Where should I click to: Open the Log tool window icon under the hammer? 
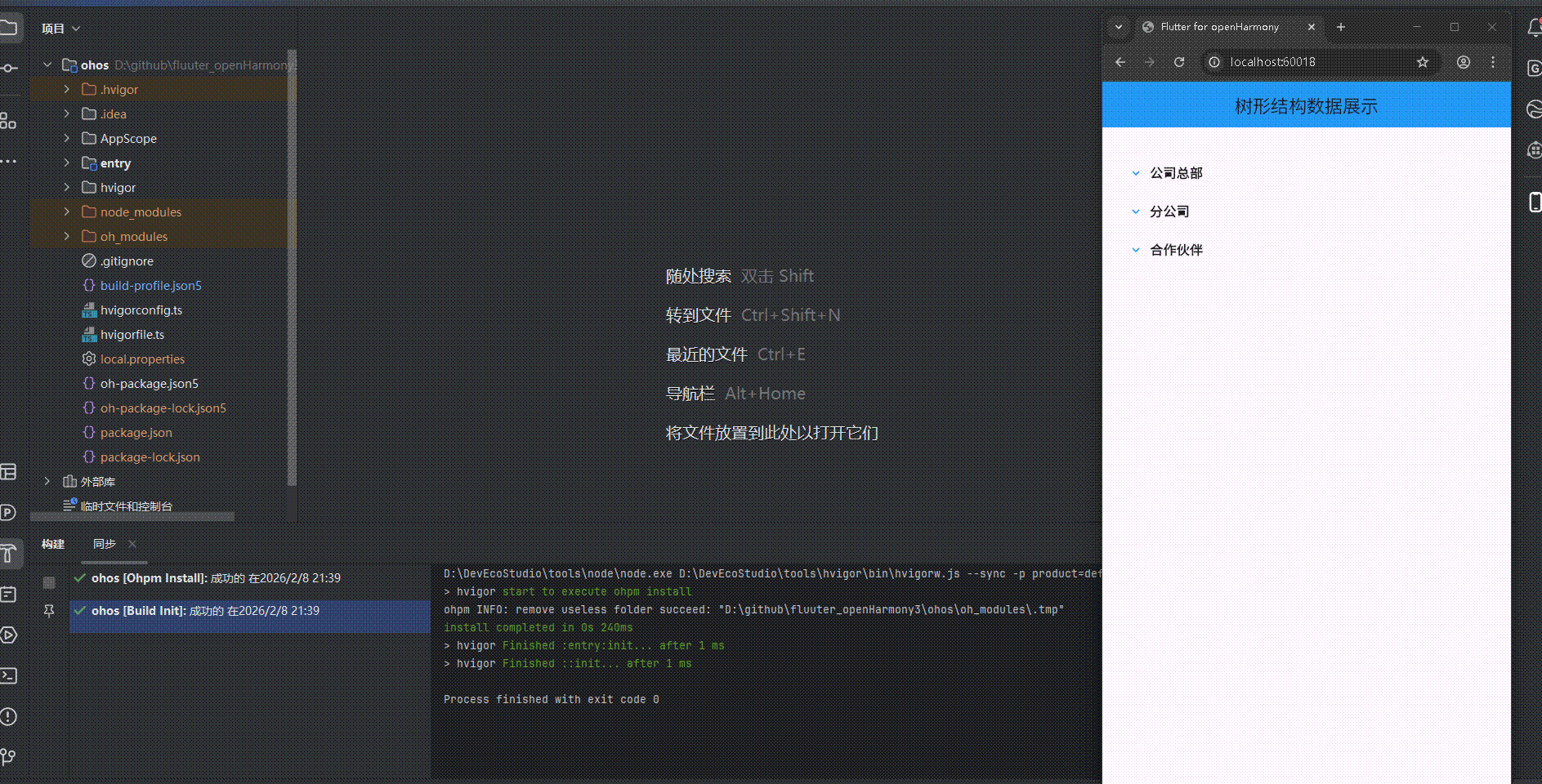click(8, 595)
